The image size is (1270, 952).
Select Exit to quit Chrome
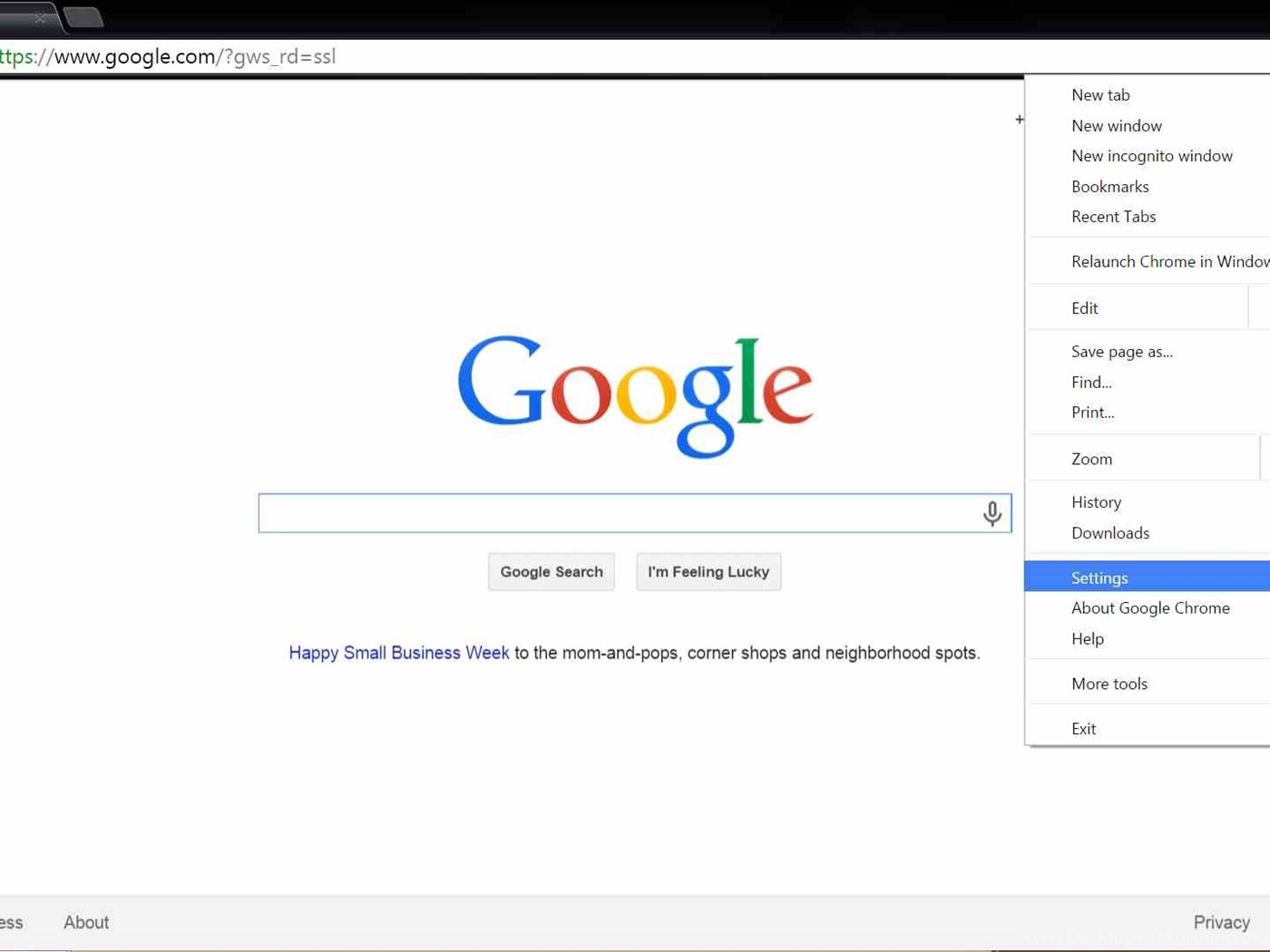click(x=1148, y=729)
